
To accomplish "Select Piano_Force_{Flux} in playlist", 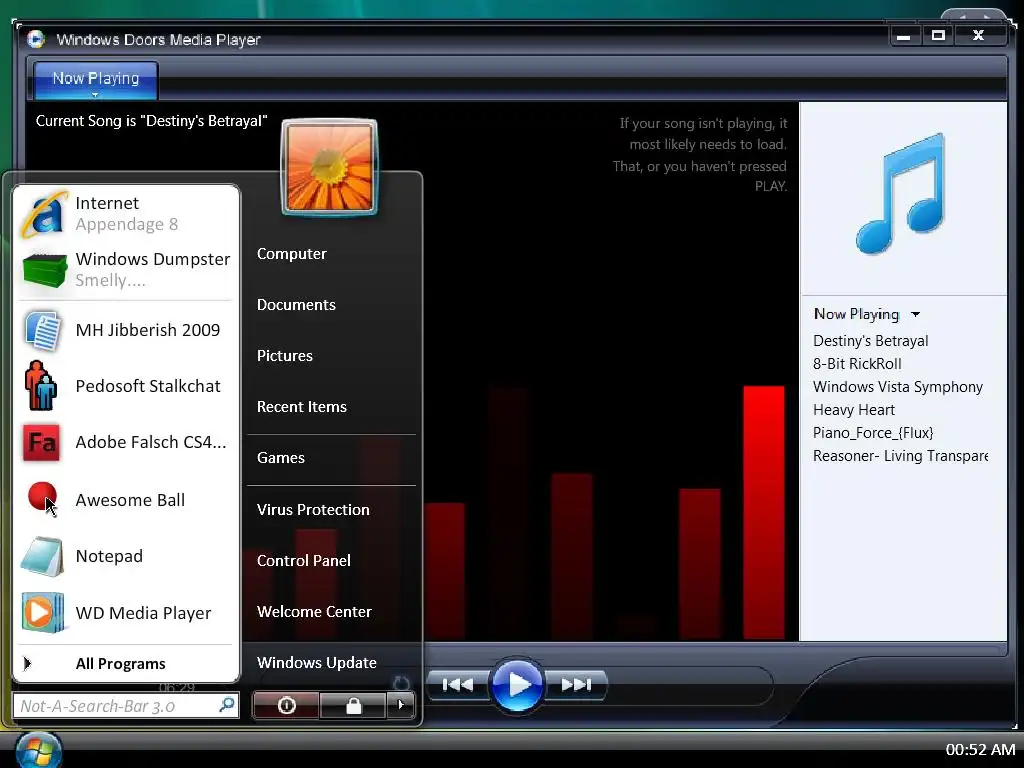I will click(x=872, y=432).
